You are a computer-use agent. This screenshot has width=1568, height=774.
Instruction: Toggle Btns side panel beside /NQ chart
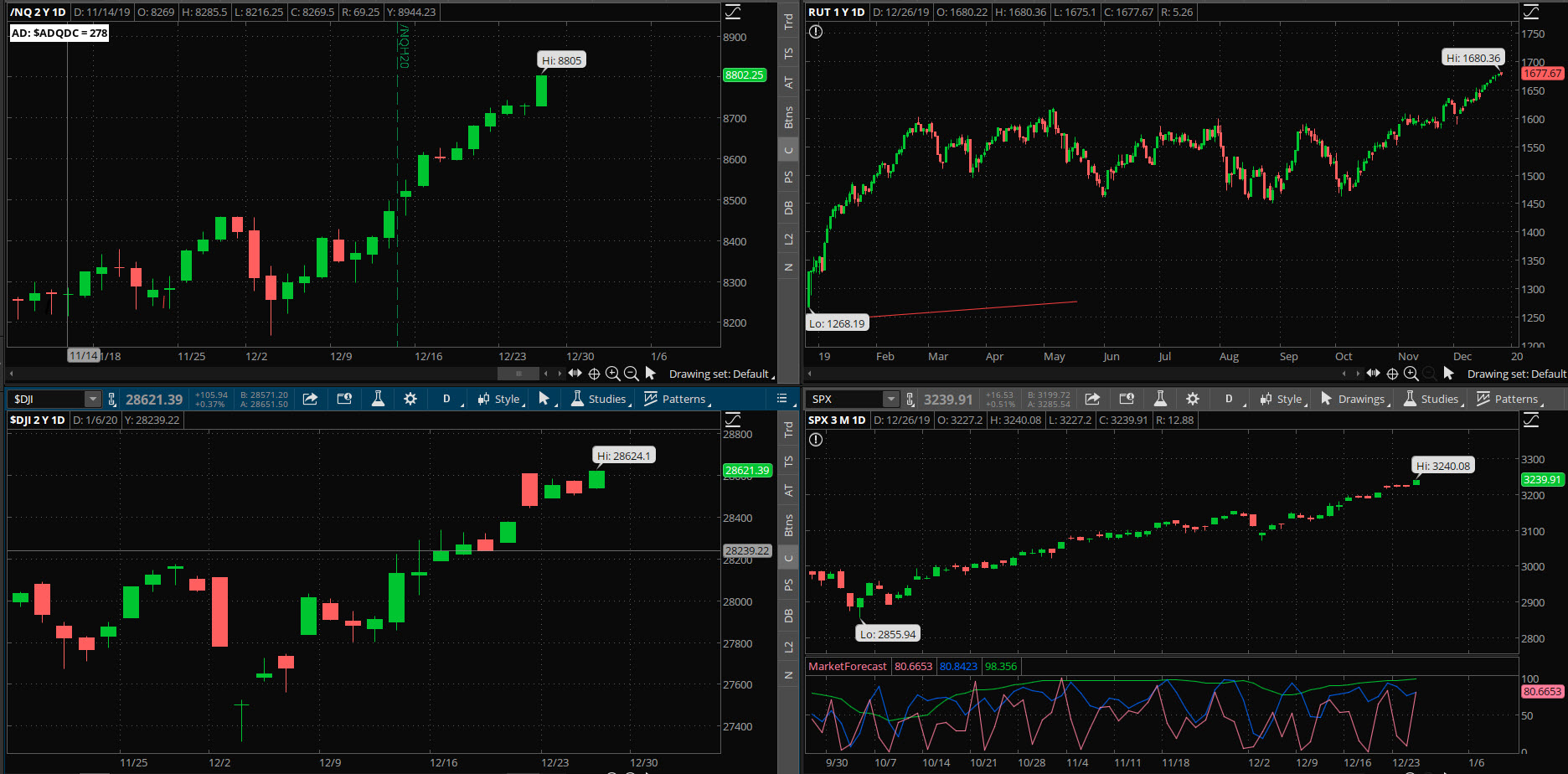point(788,116)
